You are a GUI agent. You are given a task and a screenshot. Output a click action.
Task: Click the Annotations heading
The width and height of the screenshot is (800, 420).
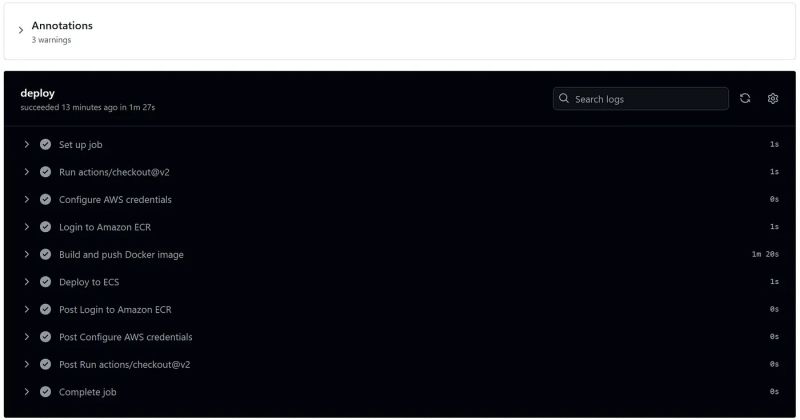62,26
